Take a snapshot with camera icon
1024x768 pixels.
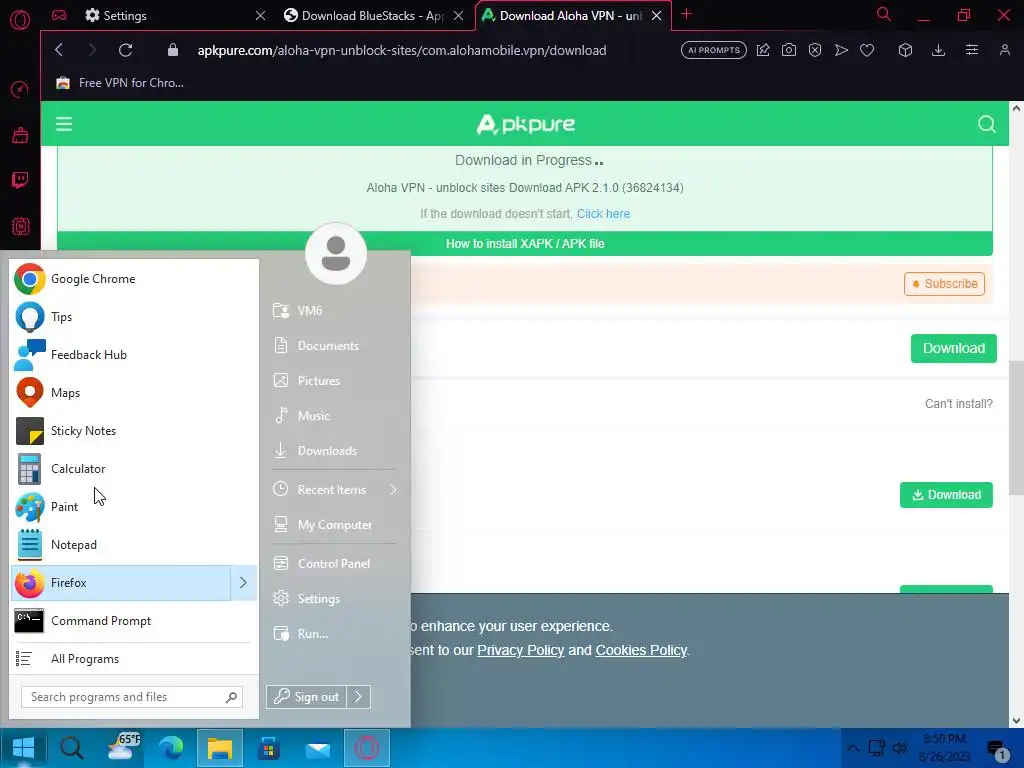tap(789, 50)
